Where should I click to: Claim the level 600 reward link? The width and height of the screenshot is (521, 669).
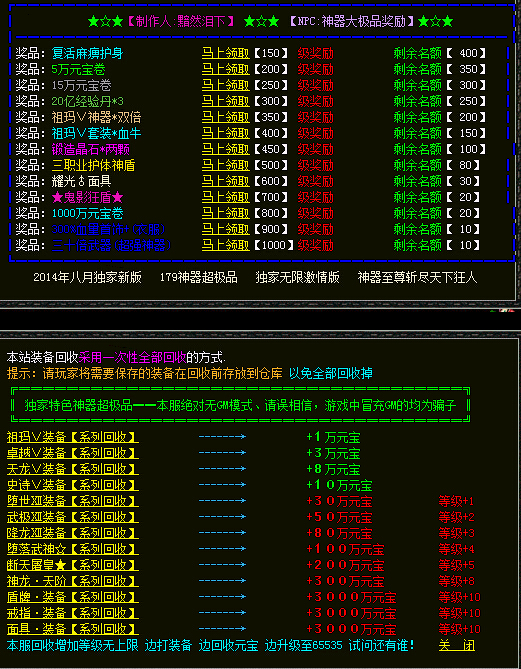pos(226,182)
